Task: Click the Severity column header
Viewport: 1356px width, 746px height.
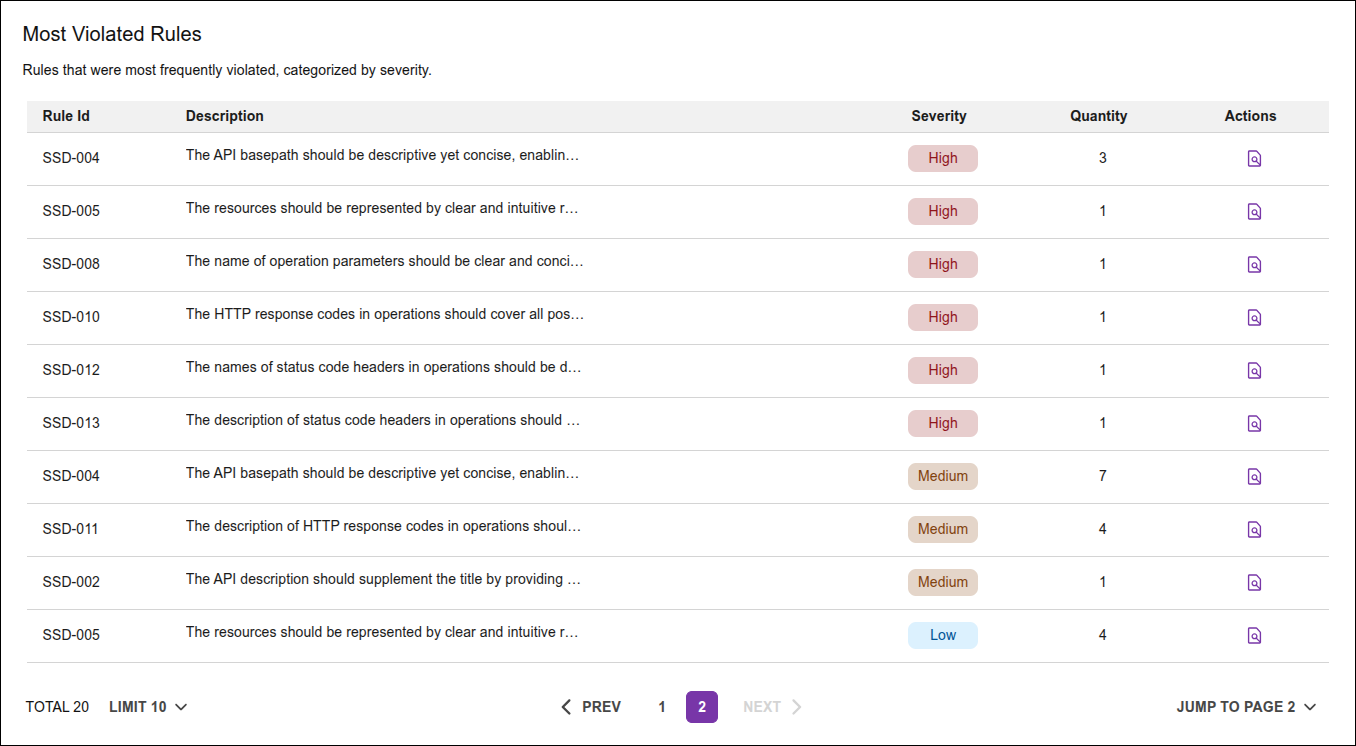Action: [x=938, y=116]
